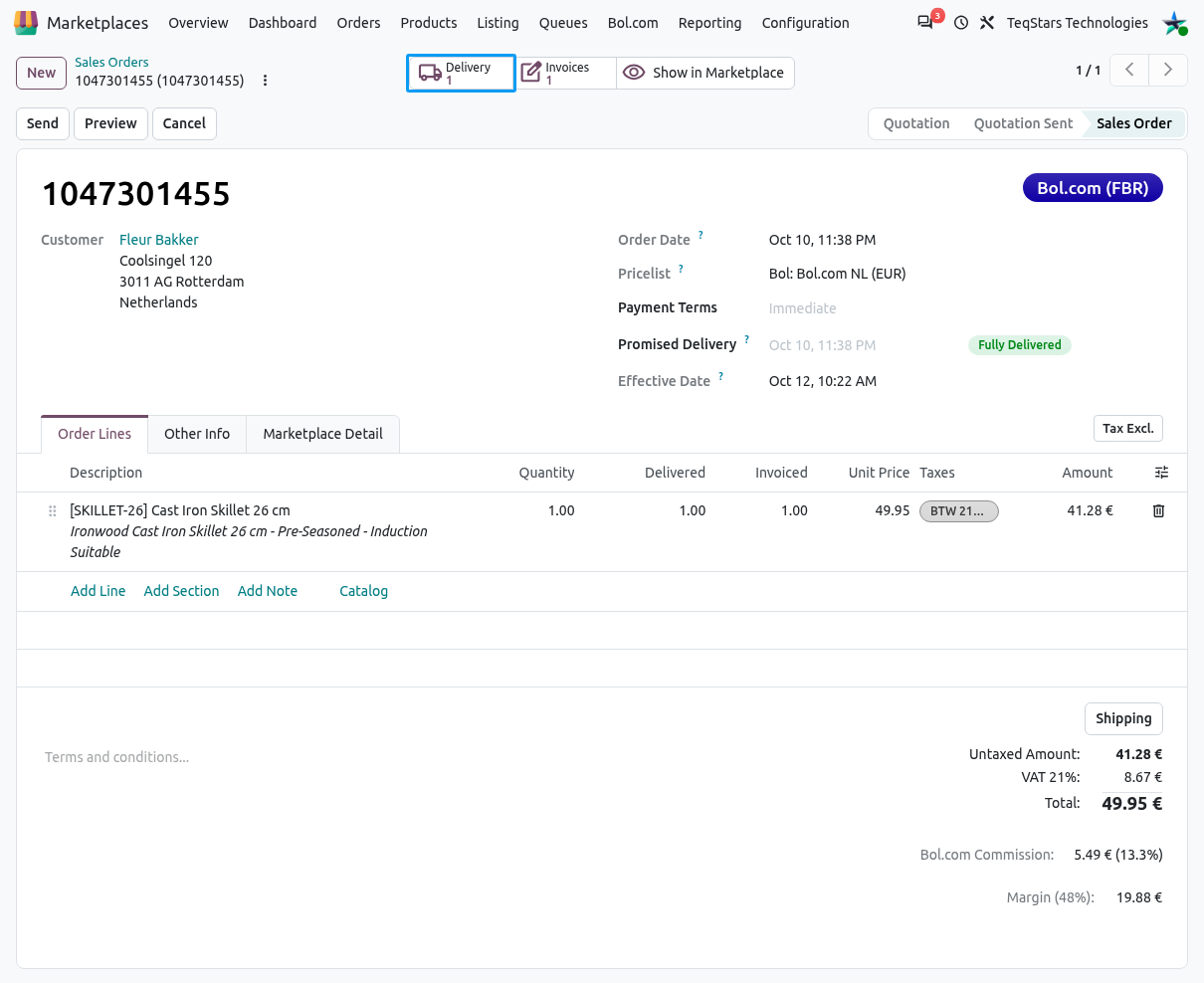Click the Marketplaces app logo icon
The height and width of the screenshot is (983, 1204).
(x=26, y=22)
